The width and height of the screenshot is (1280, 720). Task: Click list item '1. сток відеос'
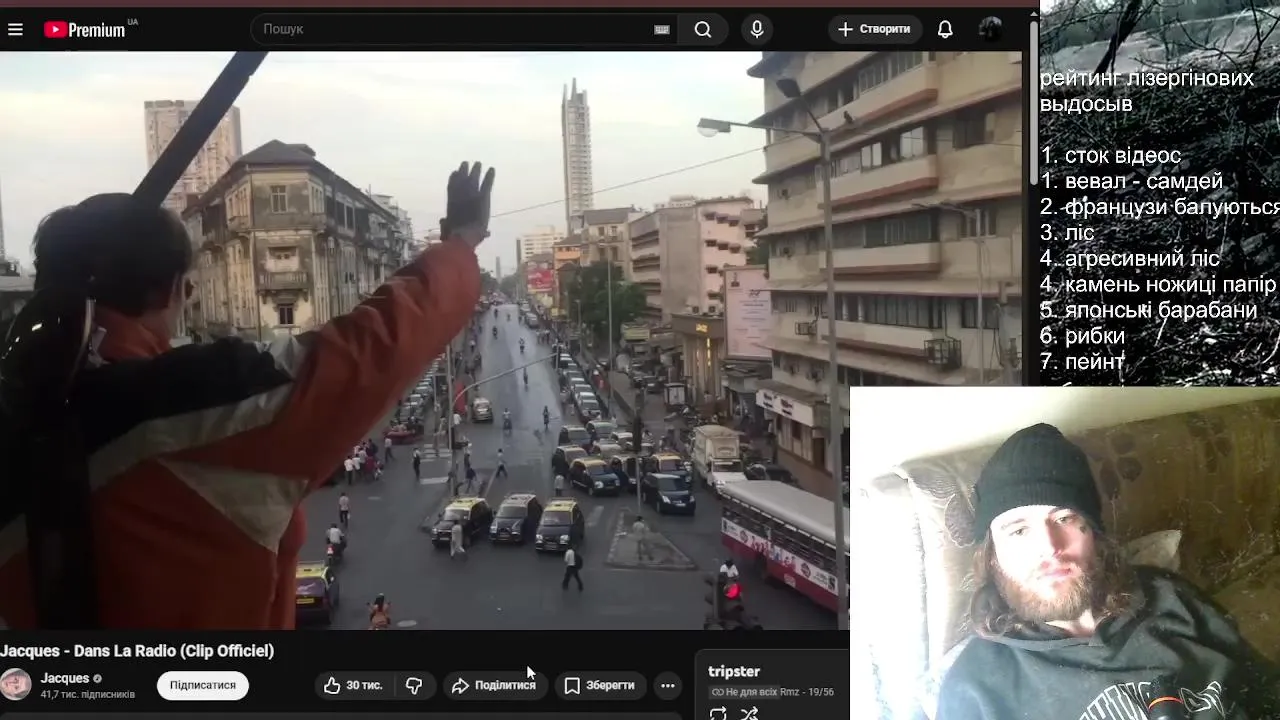pyautogui.click(x=1111, y=155)
